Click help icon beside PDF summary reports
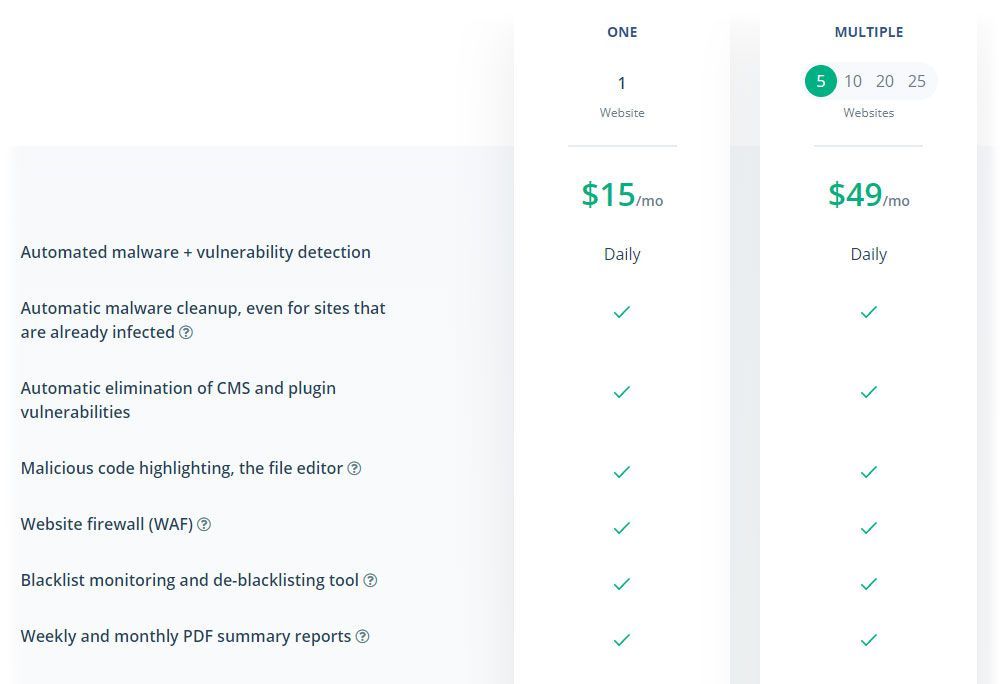 pos(363,636)
